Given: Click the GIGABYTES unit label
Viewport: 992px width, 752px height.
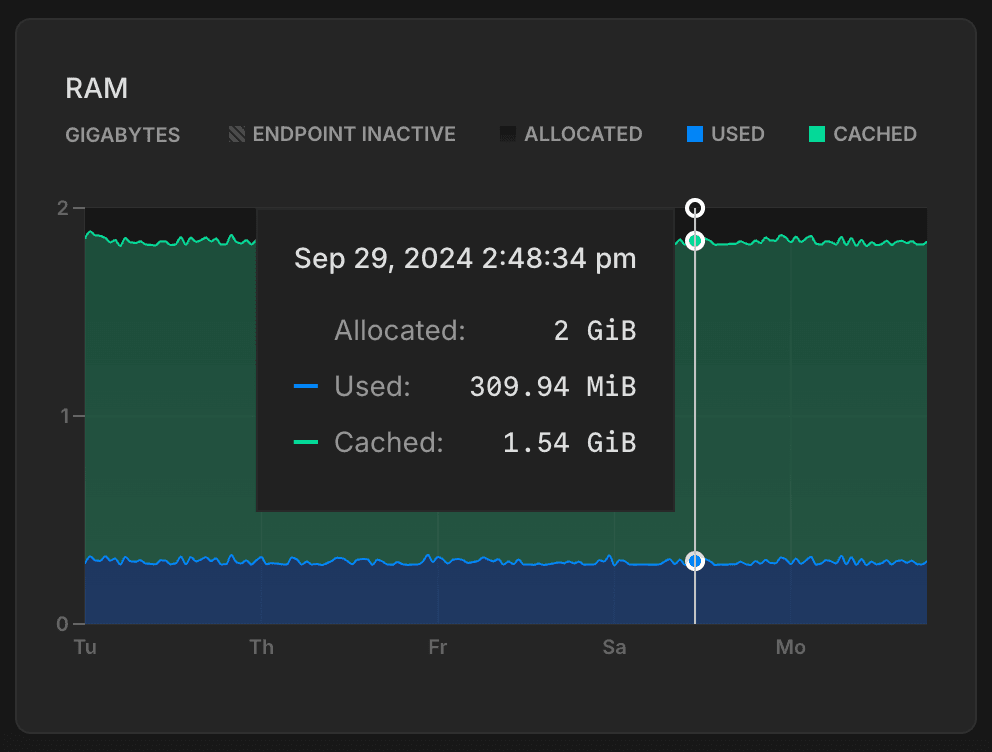Looking at the screenshot, I should point(122,134).
